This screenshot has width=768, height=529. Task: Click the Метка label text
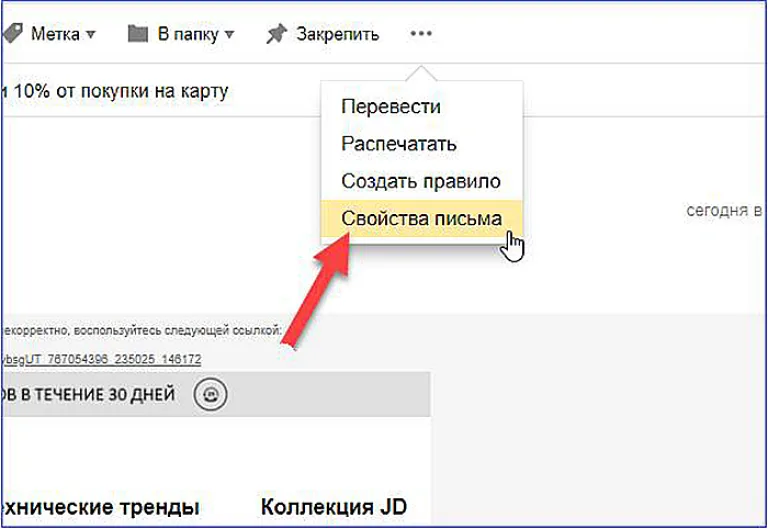(x=55, y=34)
